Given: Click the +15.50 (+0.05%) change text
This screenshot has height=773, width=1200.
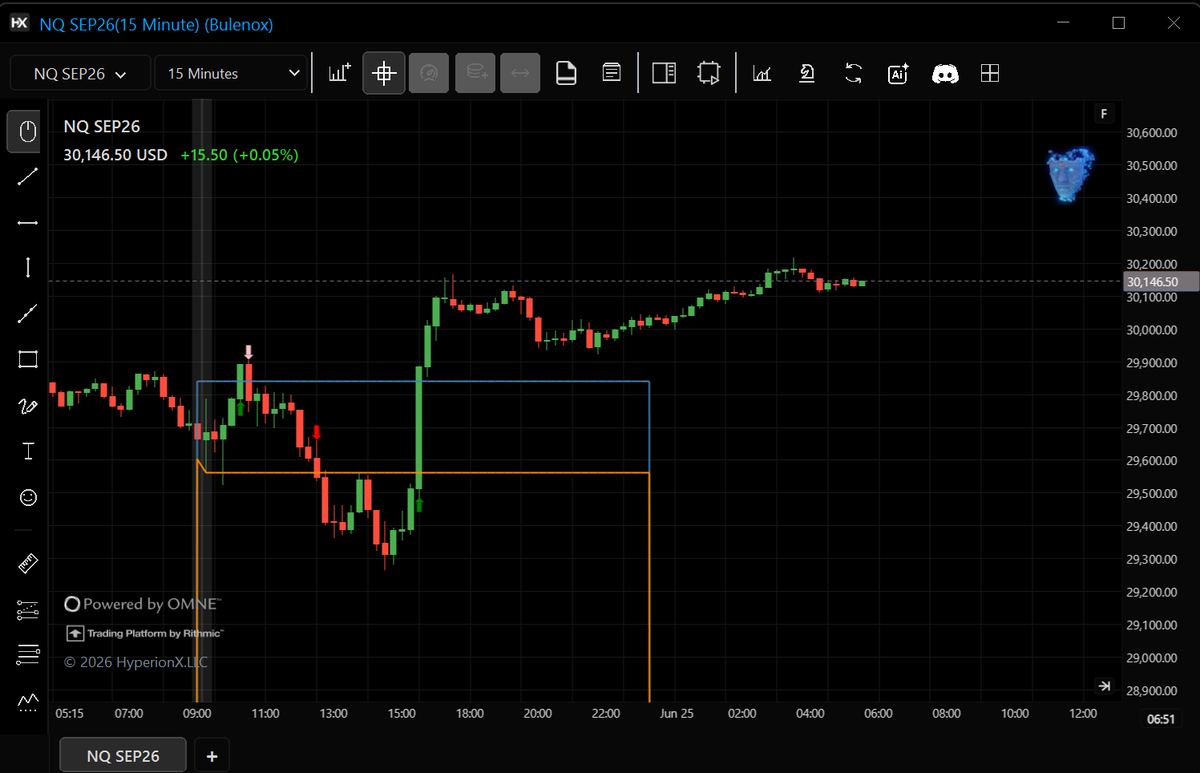Looking at the screenshot, I should [x=239, y=155].
